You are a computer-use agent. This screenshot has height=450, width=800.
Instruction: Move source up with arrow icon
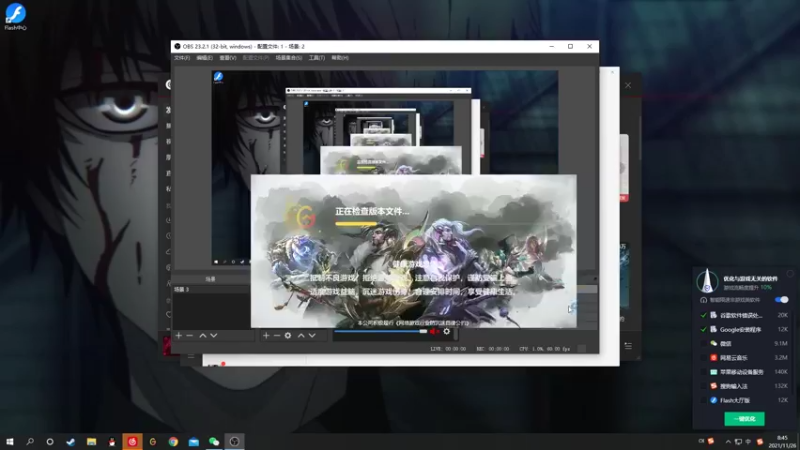pos(301,335)
